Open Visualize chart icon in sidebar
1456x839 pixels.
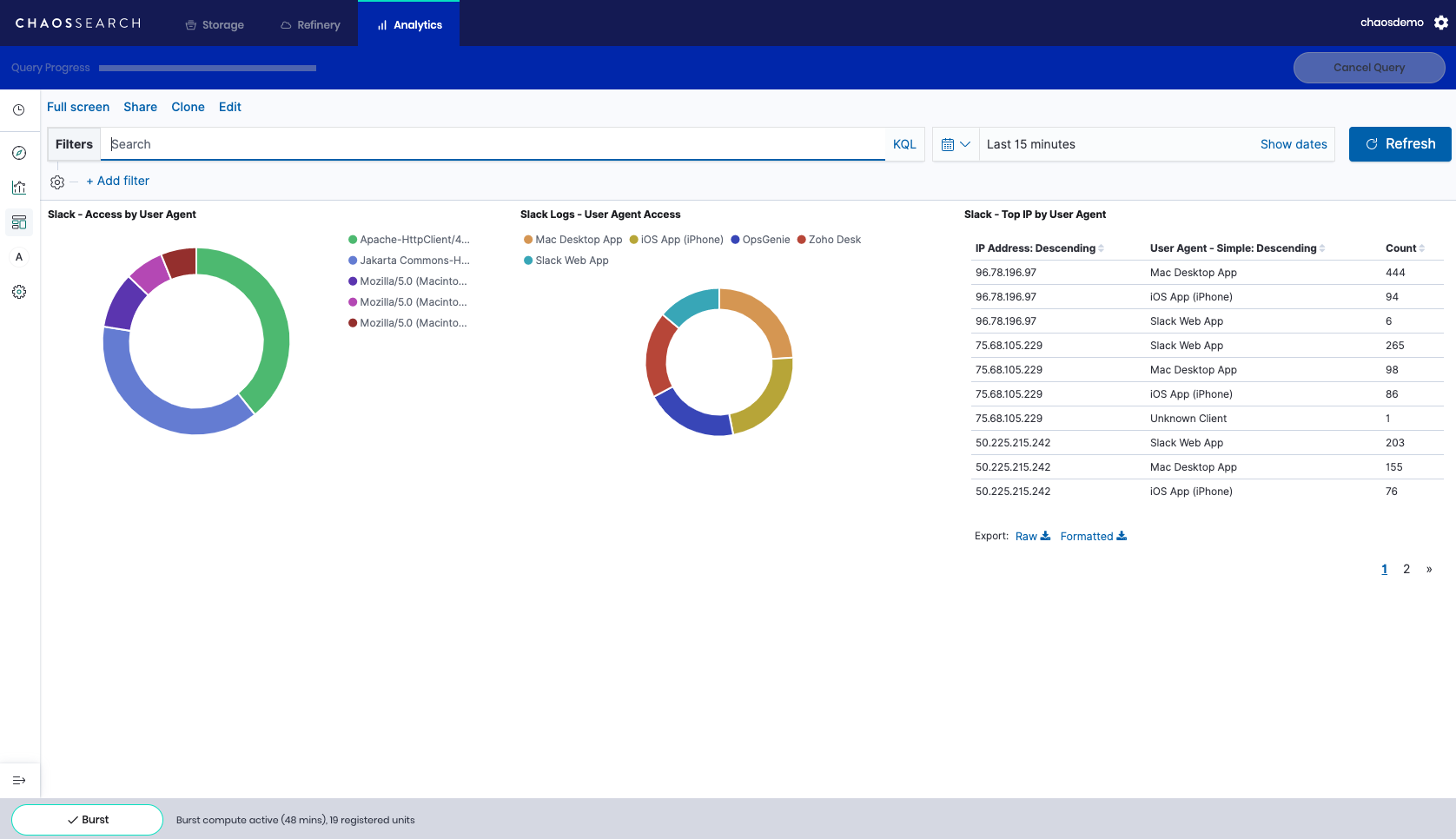pos(19,188)
